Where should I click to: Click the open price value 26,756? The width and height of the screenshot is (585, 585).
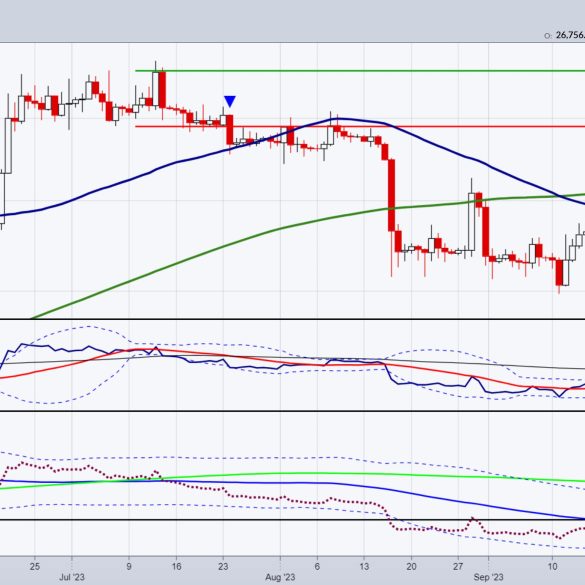coord(570,35)
